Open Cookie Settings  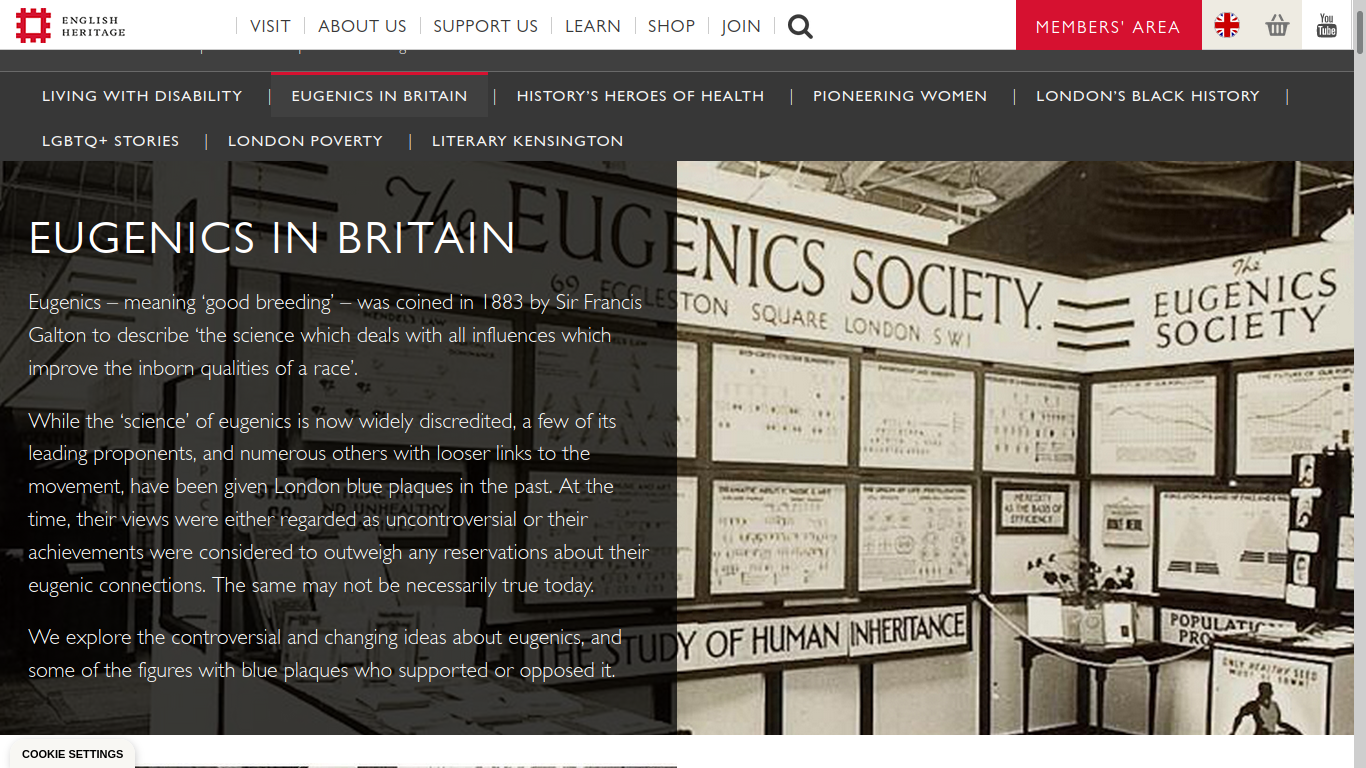(72, 754)
